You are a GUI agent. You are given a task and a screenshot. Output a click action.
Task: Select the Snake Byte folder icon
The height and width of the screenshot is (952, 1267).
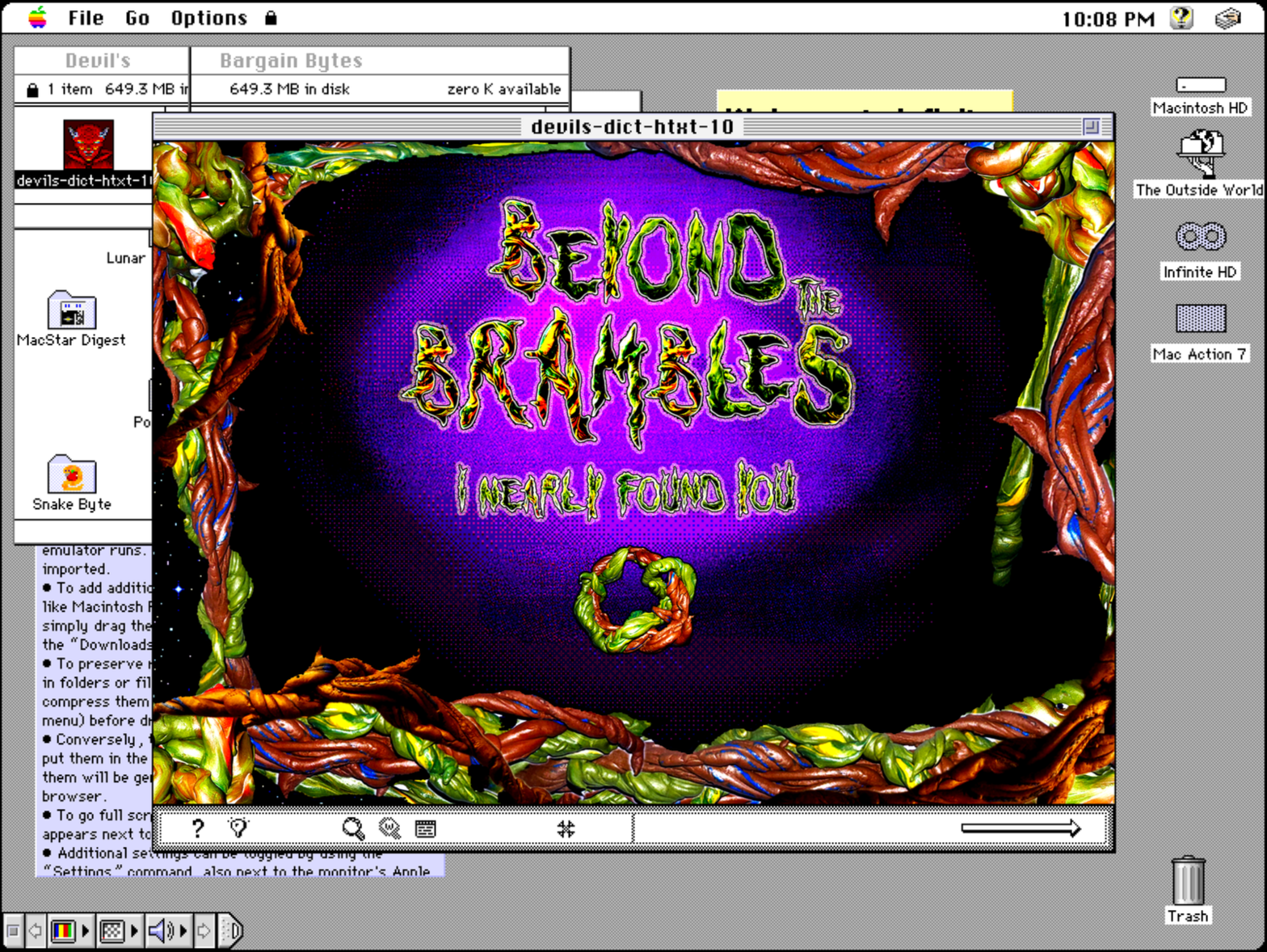(72, 474)
